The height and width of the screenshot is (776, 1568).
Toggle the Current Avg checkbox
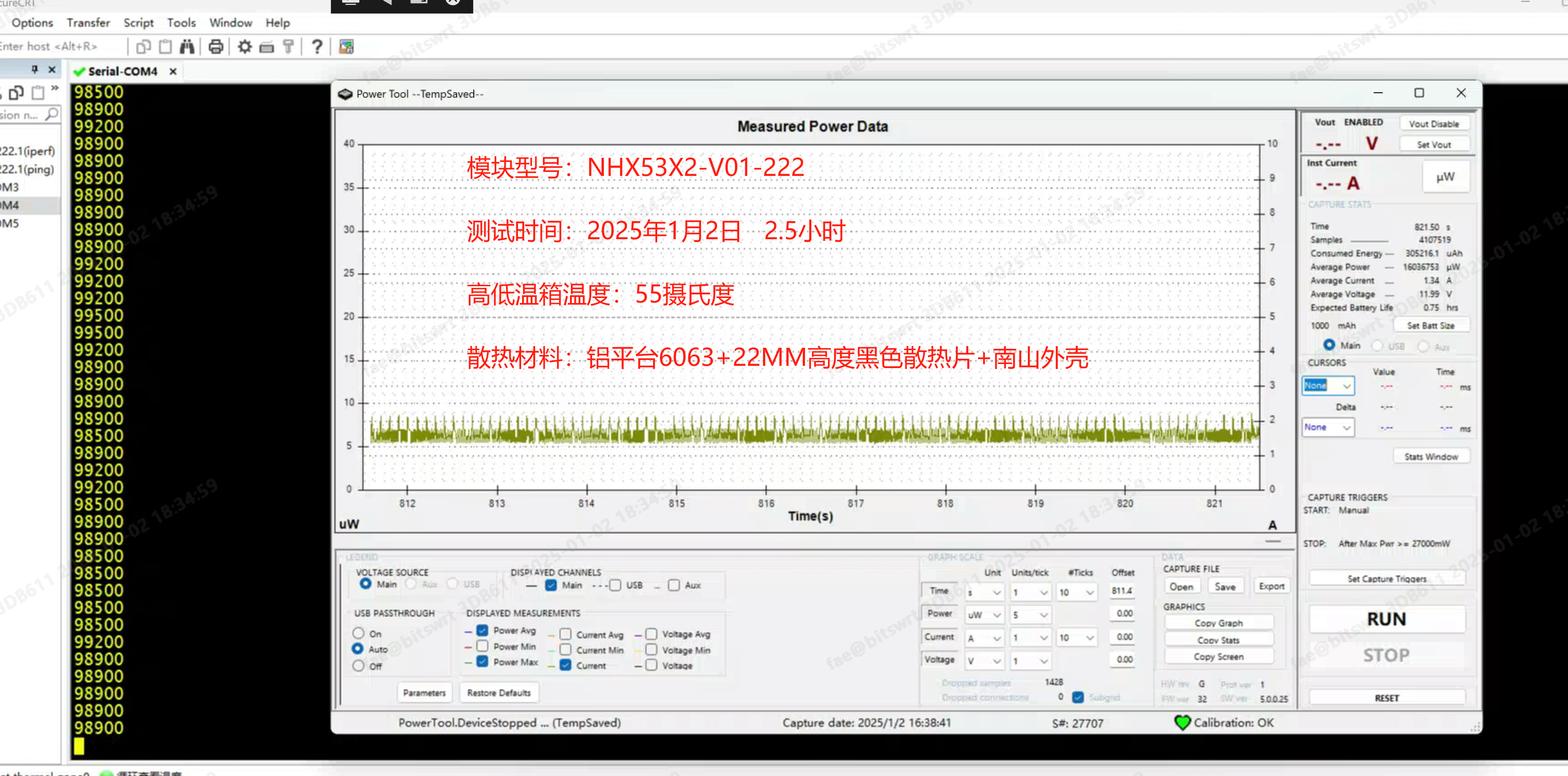coord(565,634)
